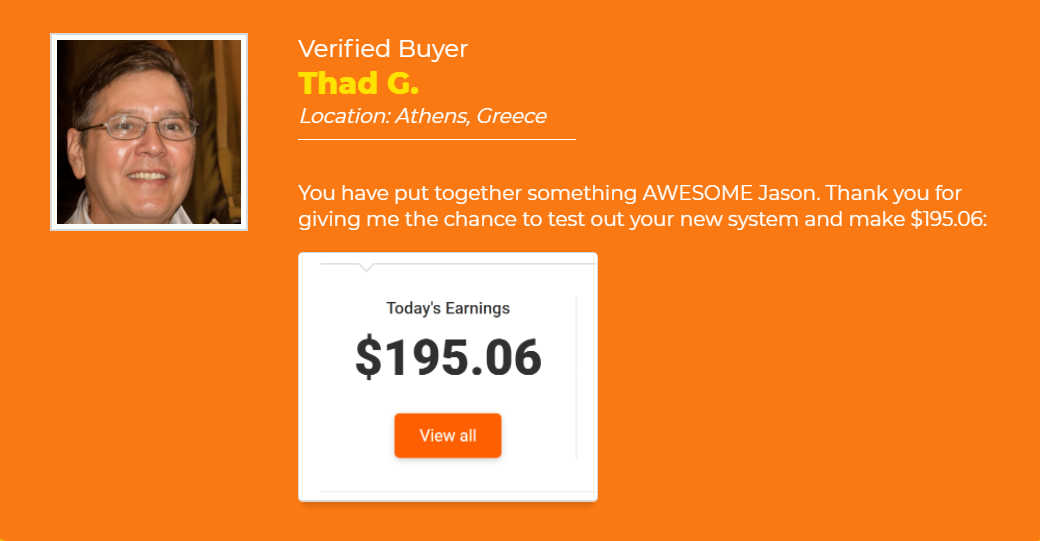Click the orange View all button
This screenshot has height=541, width=1040.
448,436
